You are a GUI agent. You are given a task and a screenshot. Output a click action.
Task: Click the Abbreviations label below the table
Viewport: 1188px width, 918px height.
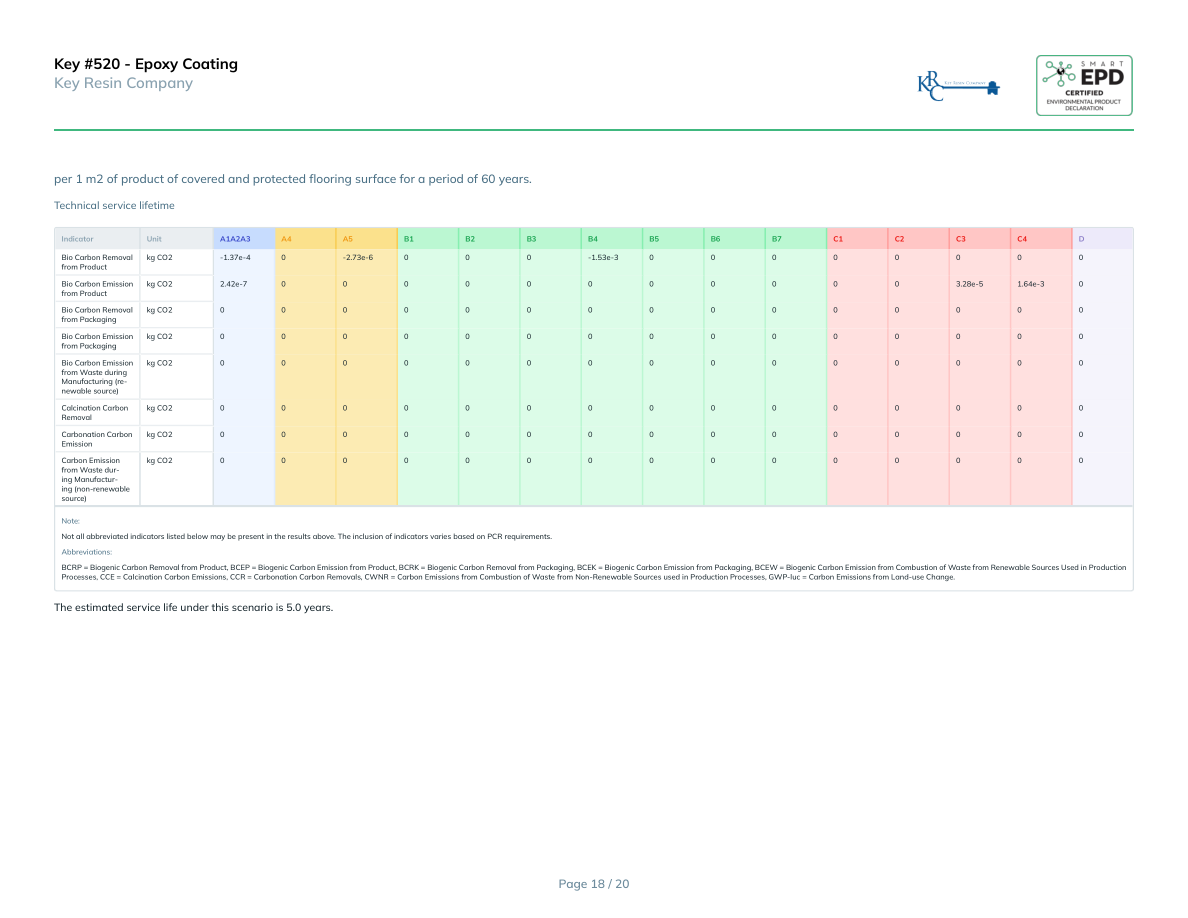pyautogui.click(x=86, y=552)
